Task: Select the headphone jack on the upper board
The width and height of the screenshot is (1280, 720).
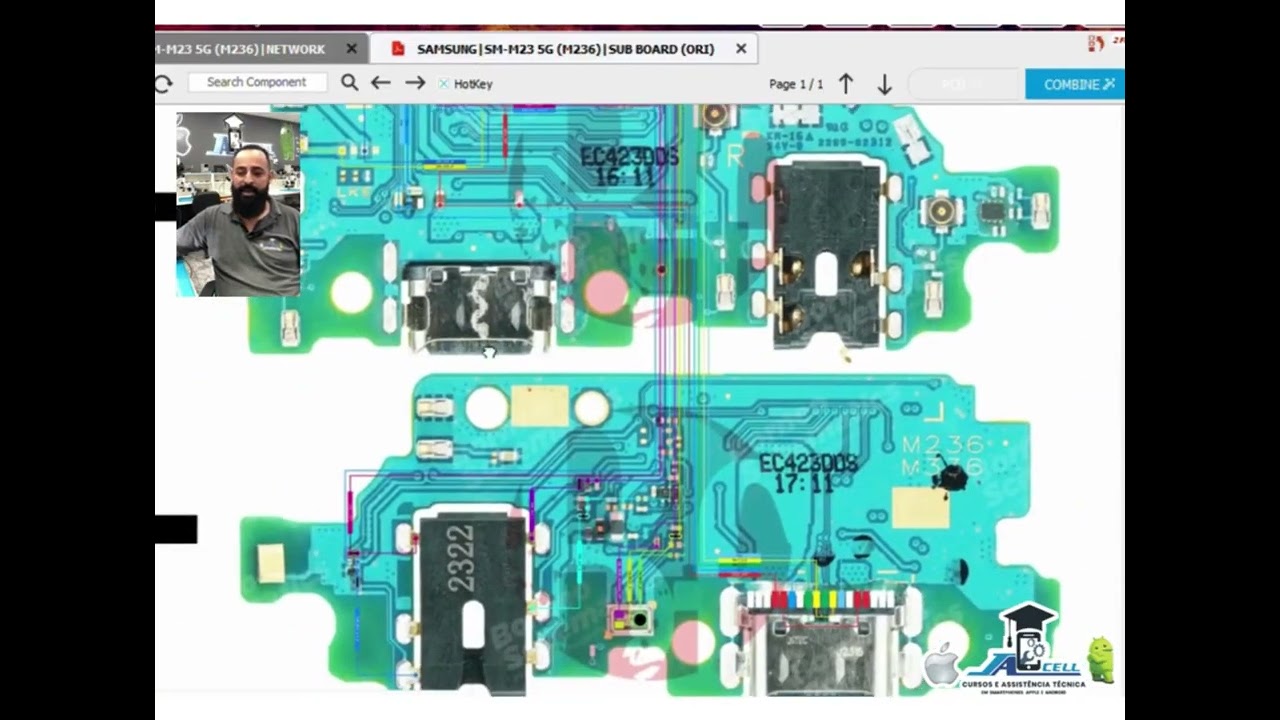Action: pos(826,254)
